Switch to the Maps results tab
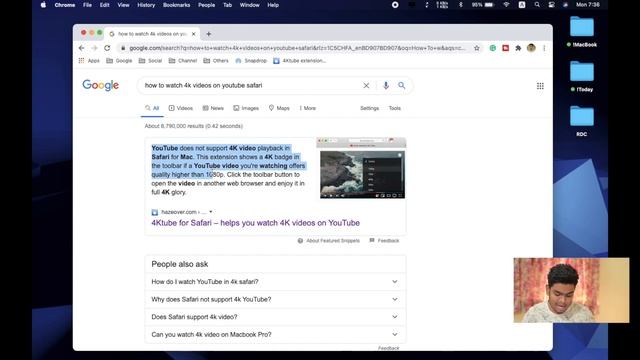 click(279, 108)
